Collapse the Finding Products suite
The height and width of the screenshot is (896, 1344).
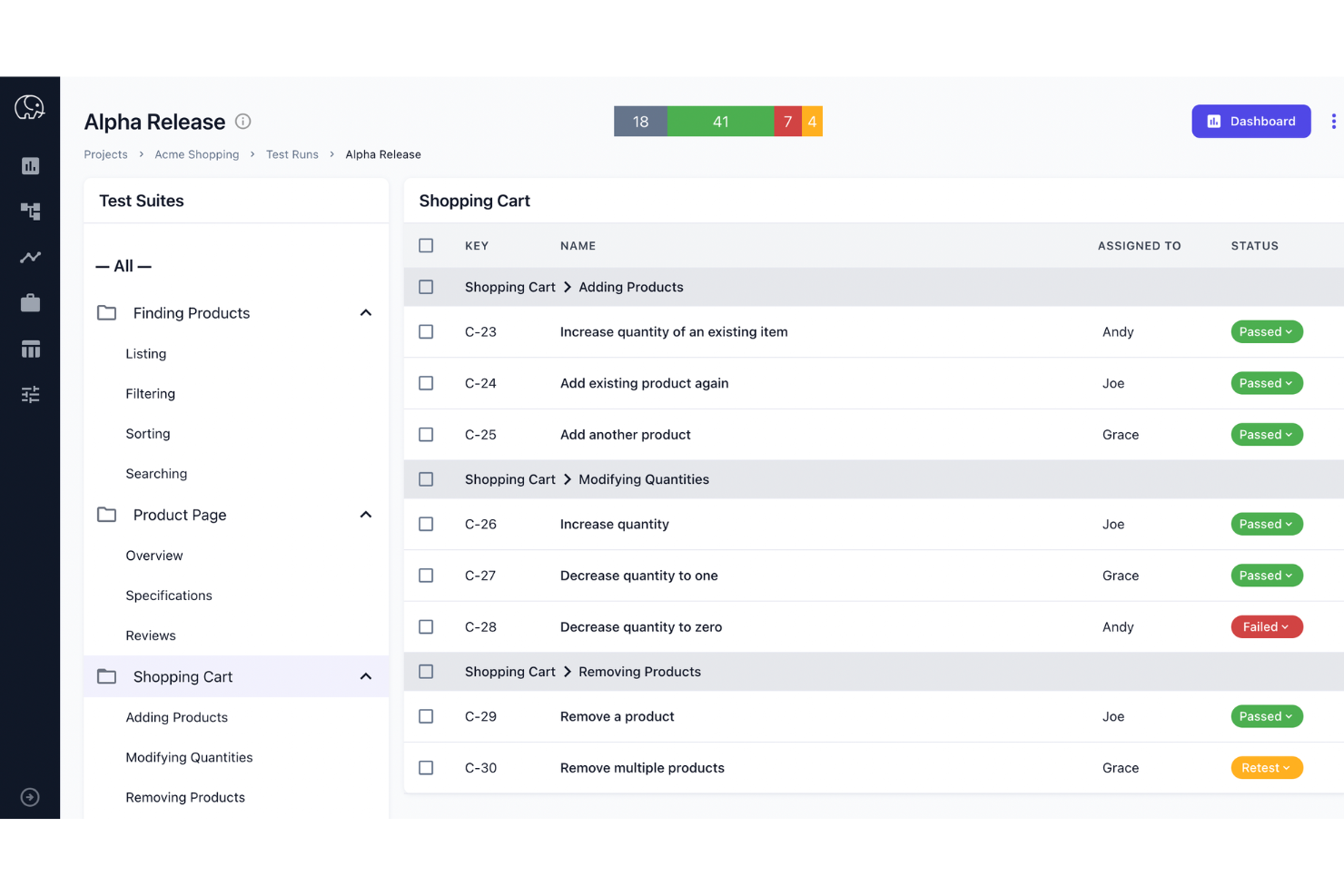pos(365,312)
